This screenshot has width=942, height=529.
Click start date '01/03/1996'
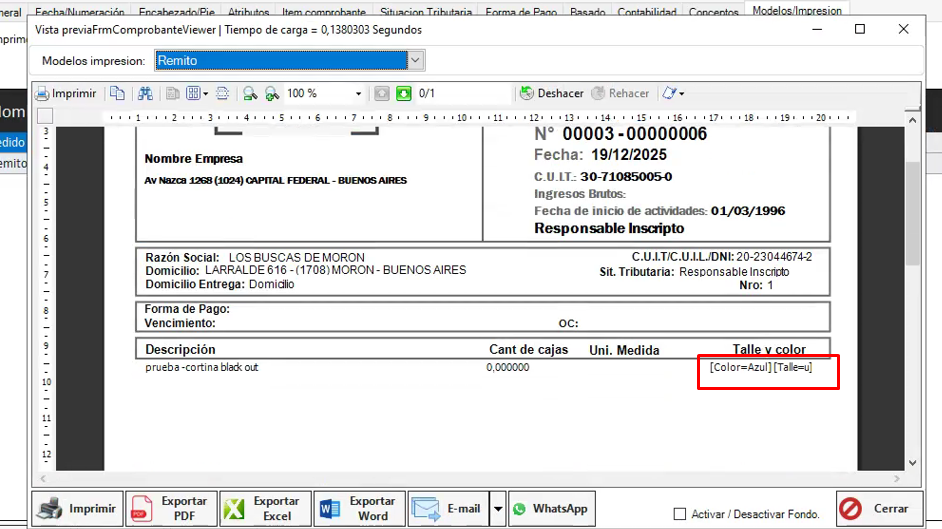coord(748,211)
